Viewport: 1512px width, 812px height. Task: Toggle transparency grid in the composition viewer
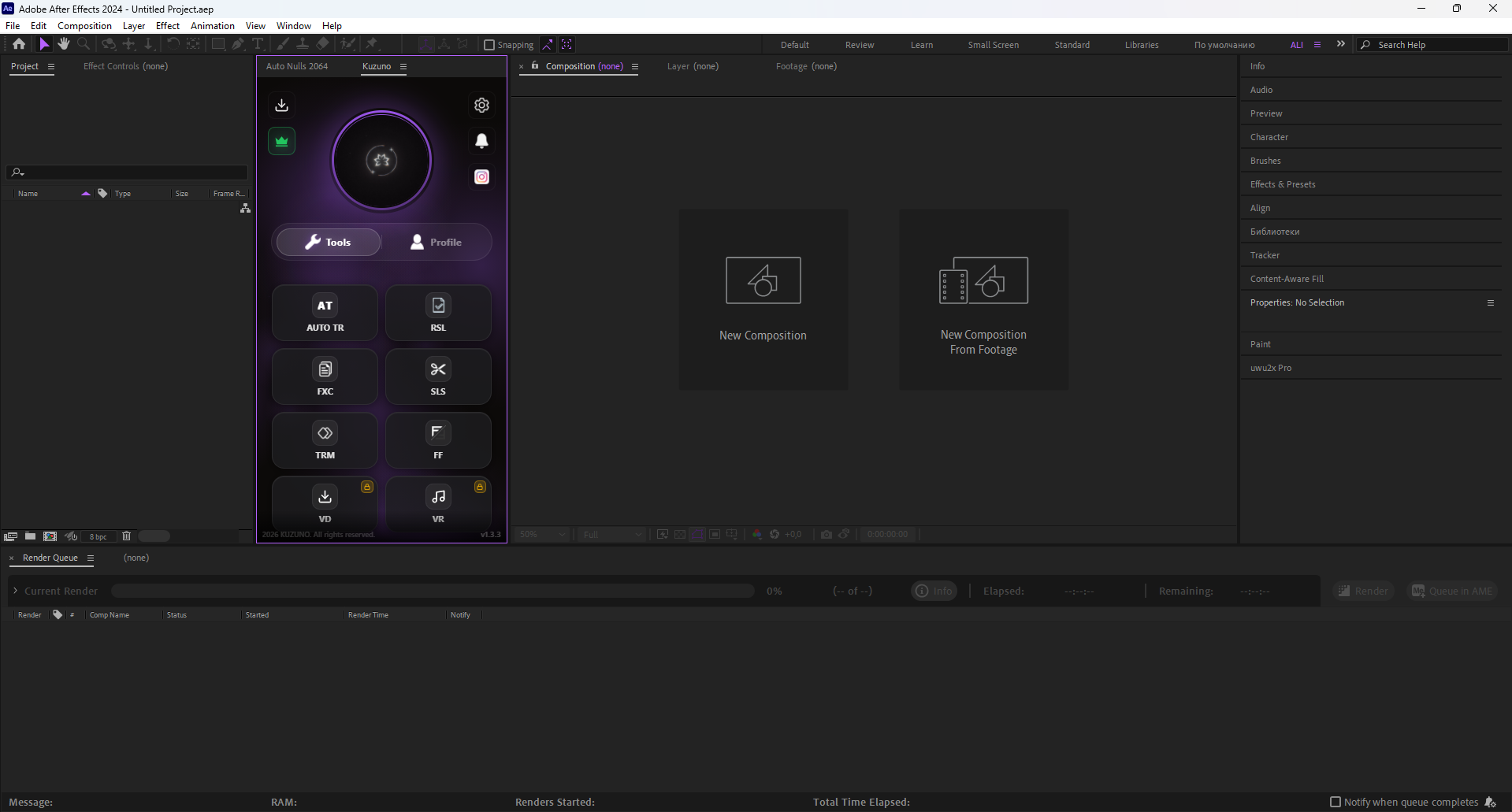(680, 534)
